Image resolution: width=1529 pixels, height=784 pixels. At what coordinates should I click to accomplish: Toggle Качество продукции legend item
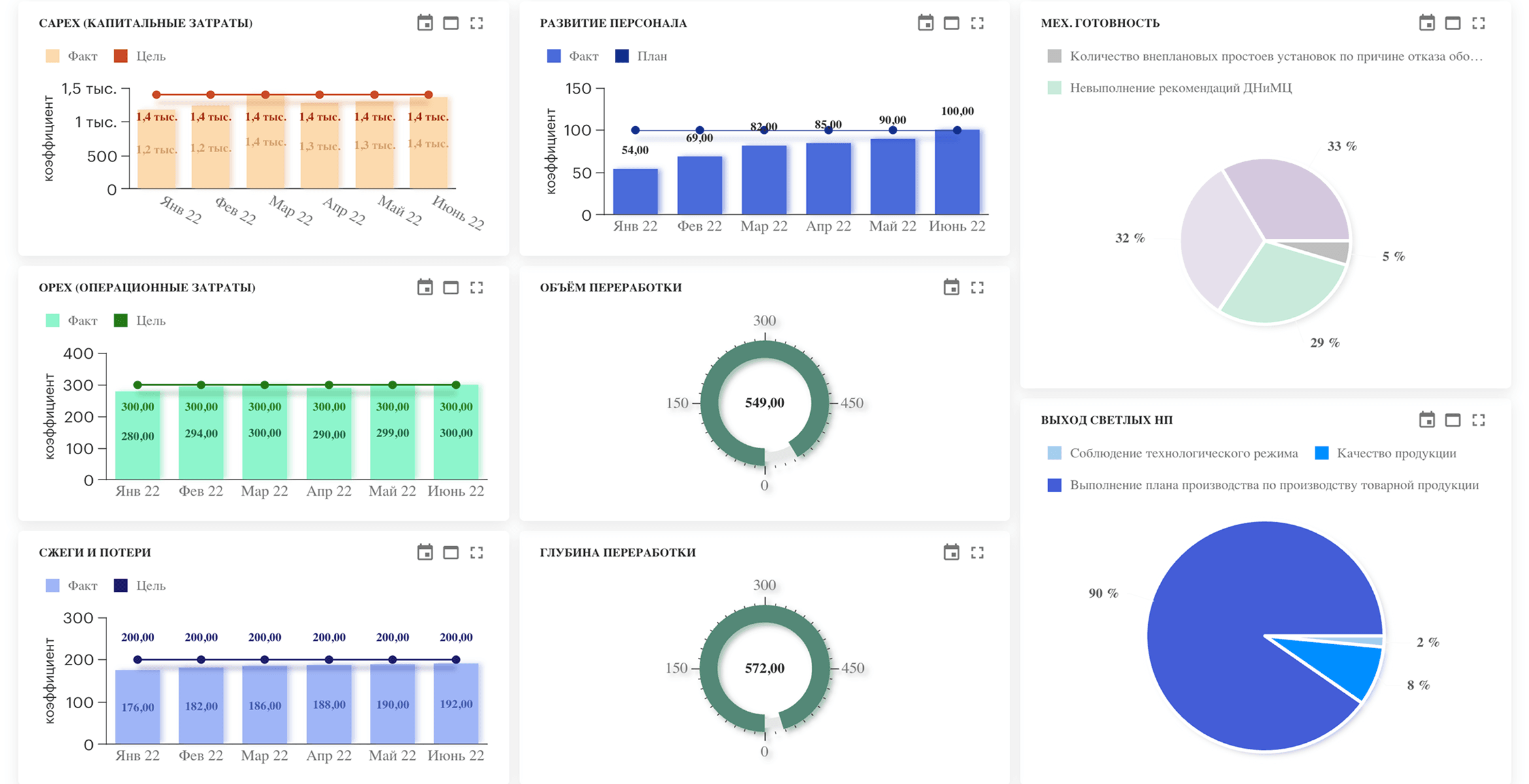pos(1386,453)
